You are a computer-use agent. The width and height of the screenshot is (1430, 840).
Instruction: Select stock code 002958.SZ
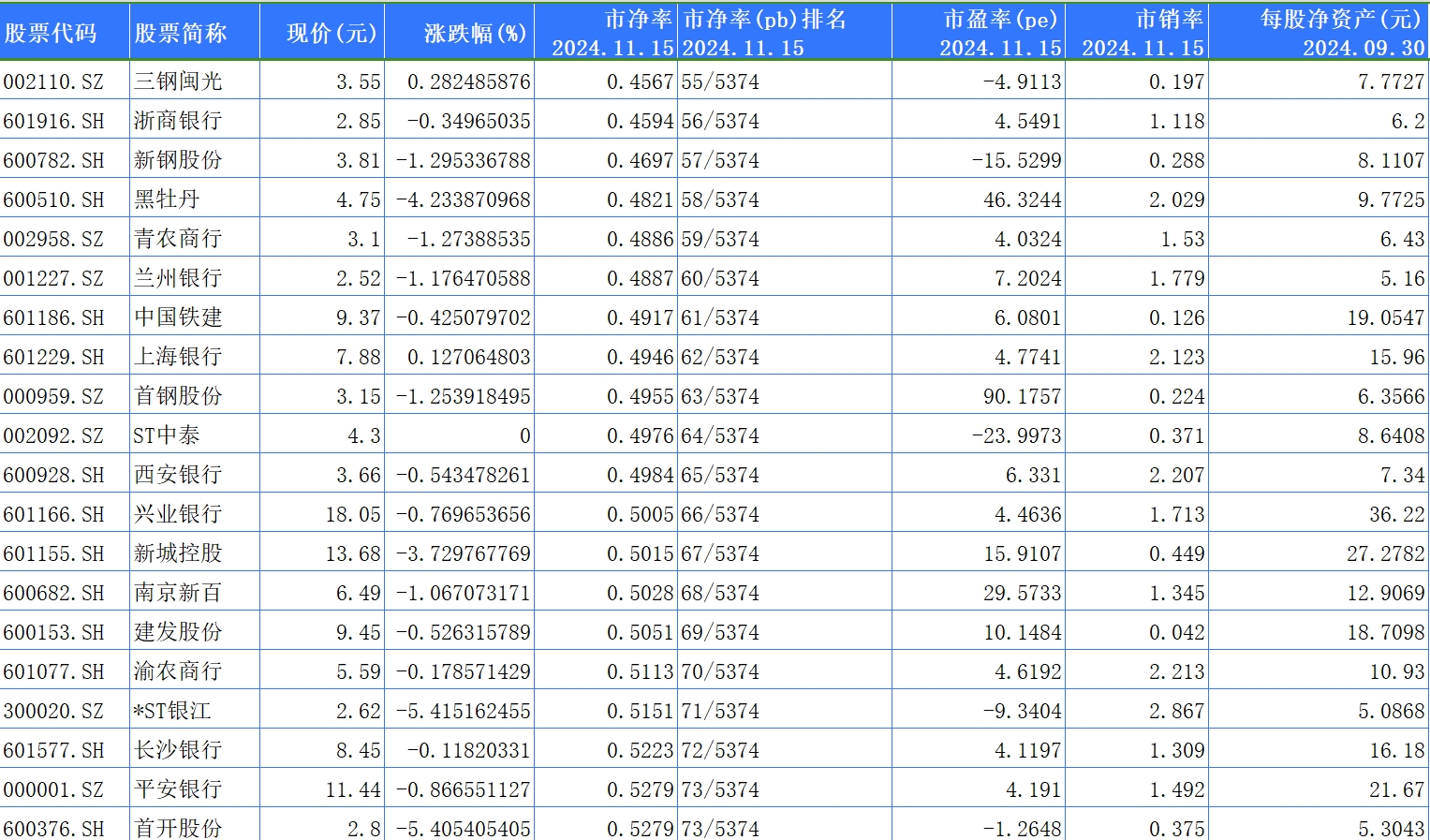[x=53, y=240]
